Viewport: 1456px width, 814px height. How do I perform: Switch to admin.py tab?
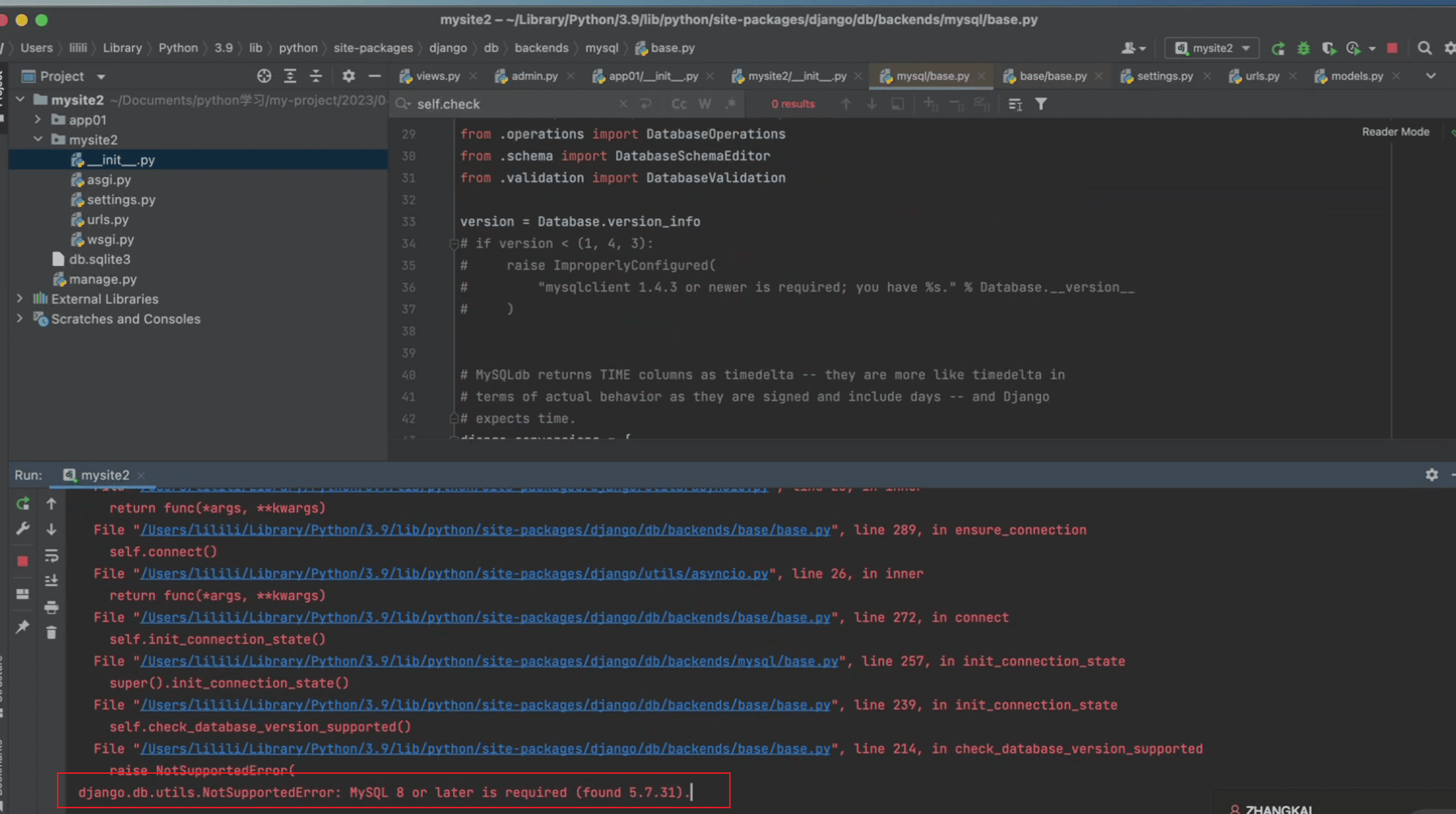tap(534, 76)
